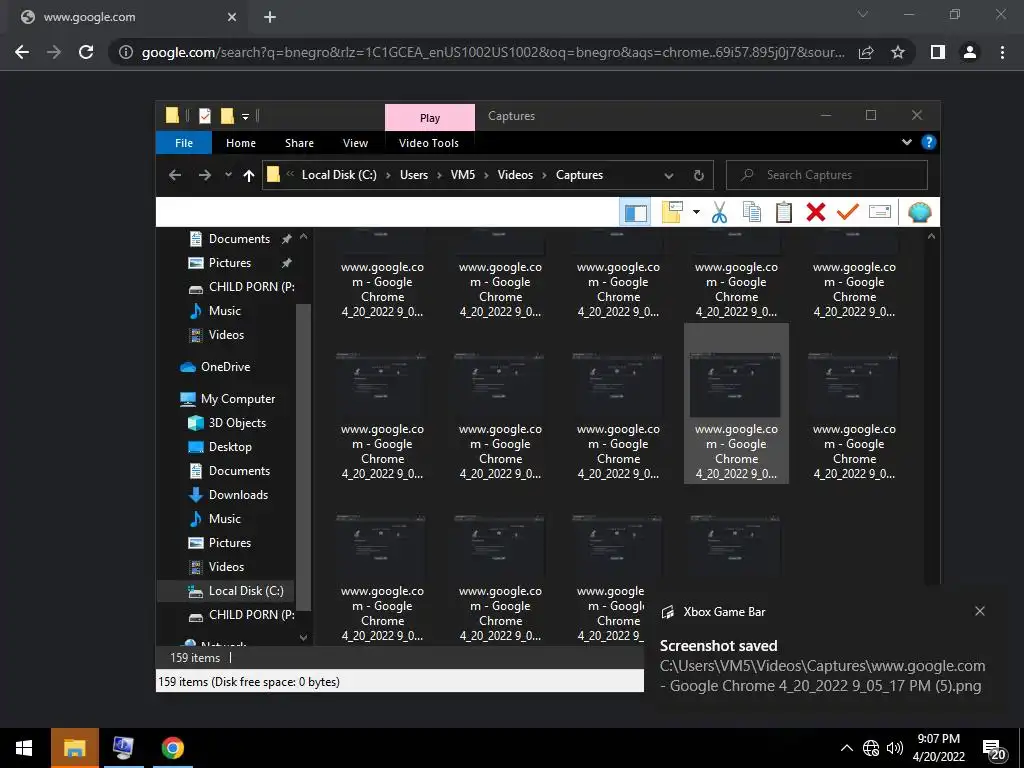Go back in Chrome browser
Screen dimensions: 1024x768
(x=22, y=52)
